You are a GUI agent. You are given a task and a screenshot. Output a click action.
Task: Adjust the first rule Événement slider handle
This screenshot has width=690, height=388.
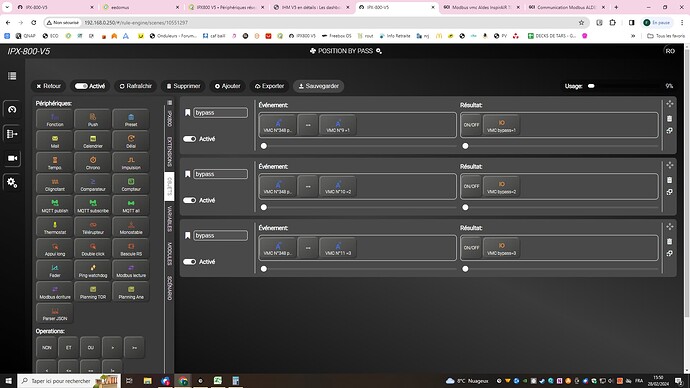coord(264,146)
